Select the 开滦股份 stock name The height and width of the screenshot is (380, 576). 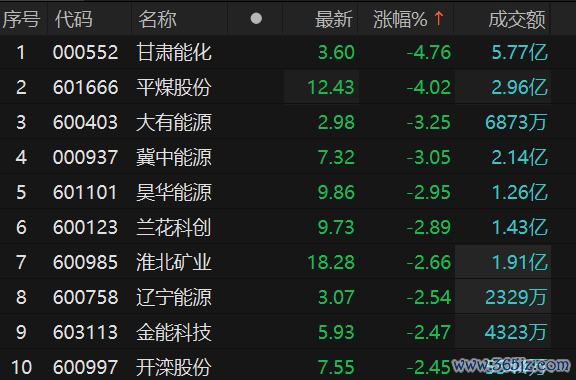pyautogui.click(x=174, y=367)
